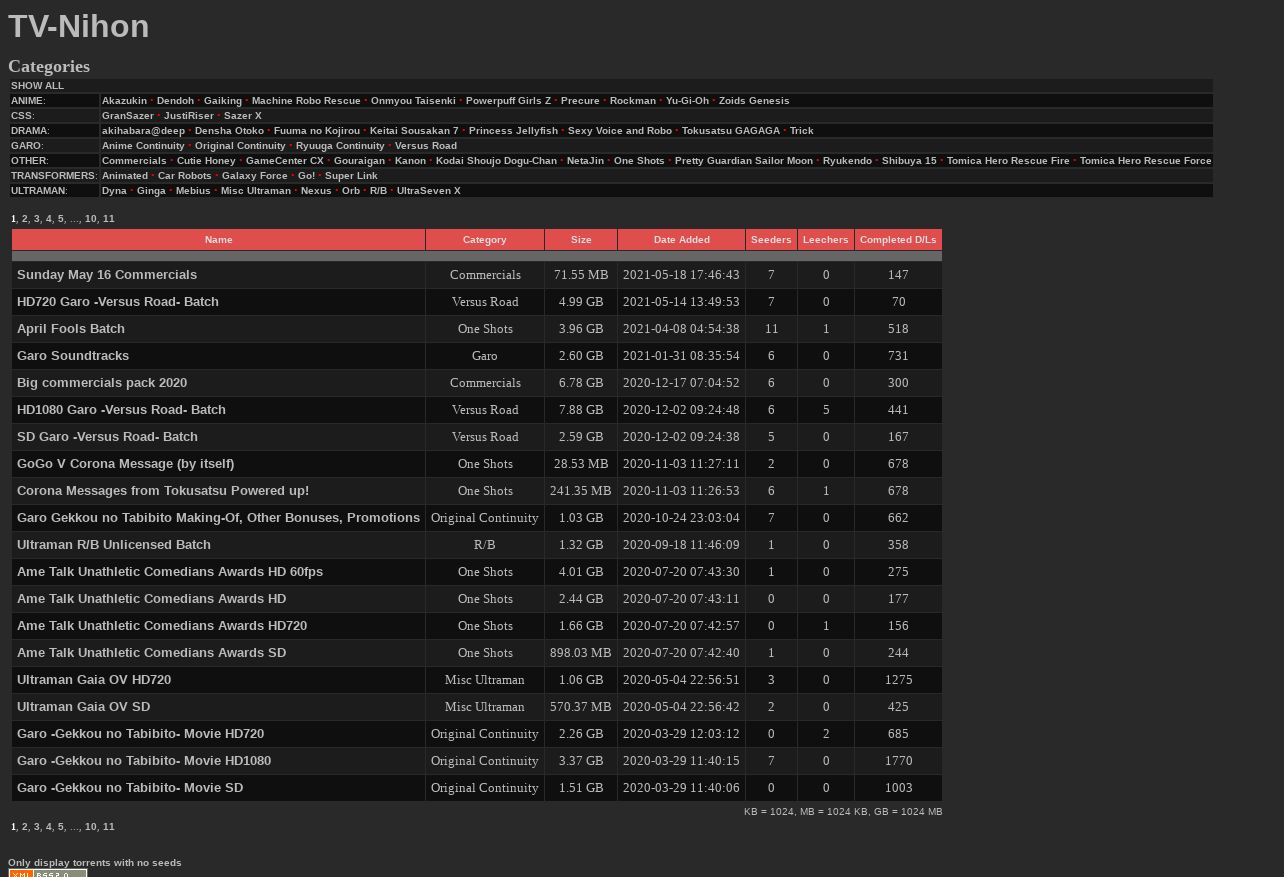Open Corona Messages from Tokusatsu Powered up!

tap(163, 491)
